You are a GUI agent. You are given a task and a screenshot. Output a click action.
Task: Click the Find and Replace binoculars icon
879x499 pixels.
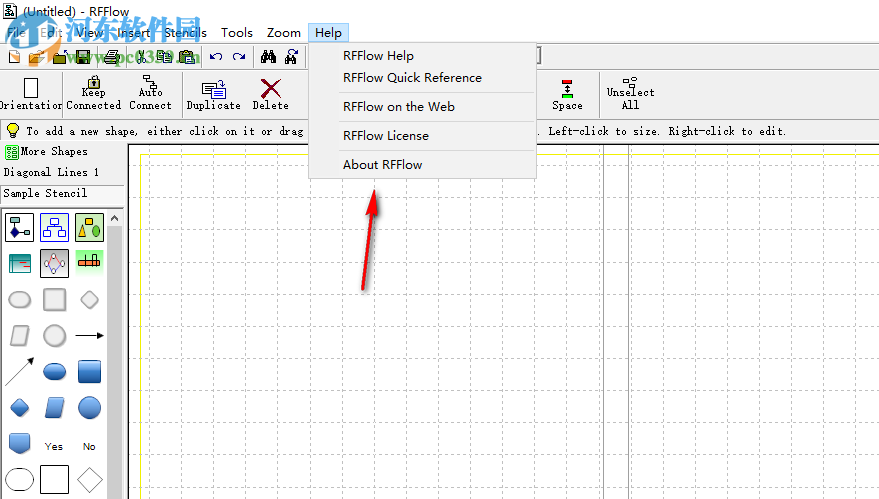point(292,57)
